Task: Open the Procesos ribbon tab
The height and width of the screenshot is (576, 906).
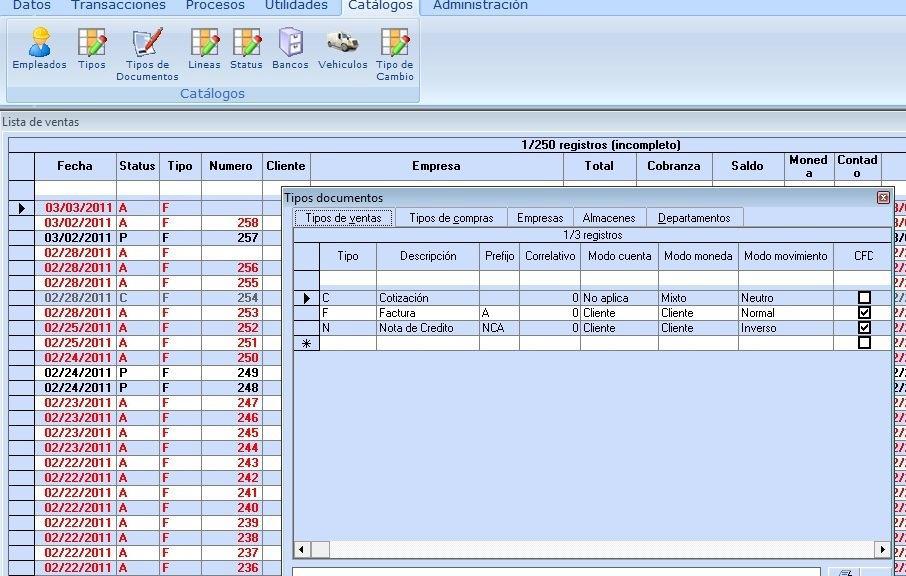Action: (215, 6)
